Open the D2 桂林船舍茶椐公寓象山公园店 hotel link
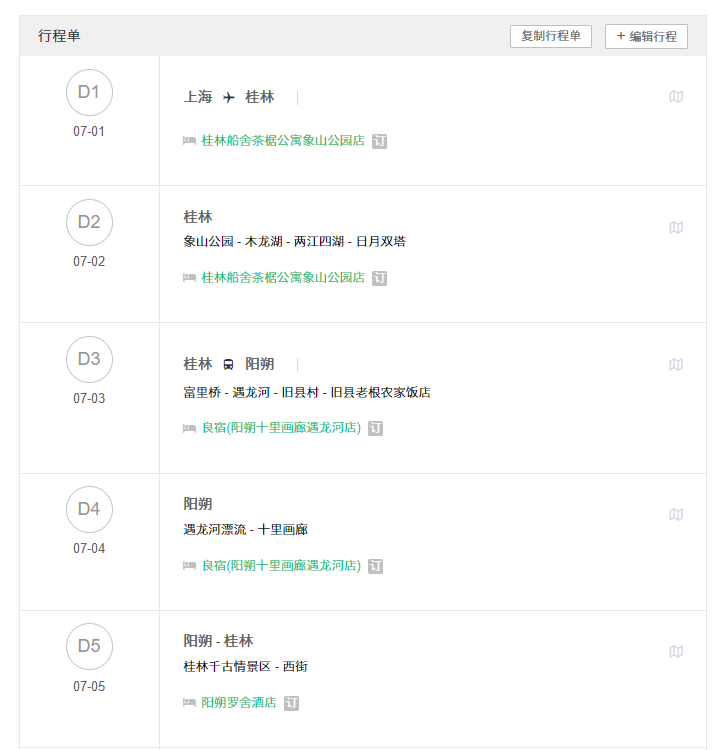Screen dimensions: 715x750 click(x=283, y=277)
